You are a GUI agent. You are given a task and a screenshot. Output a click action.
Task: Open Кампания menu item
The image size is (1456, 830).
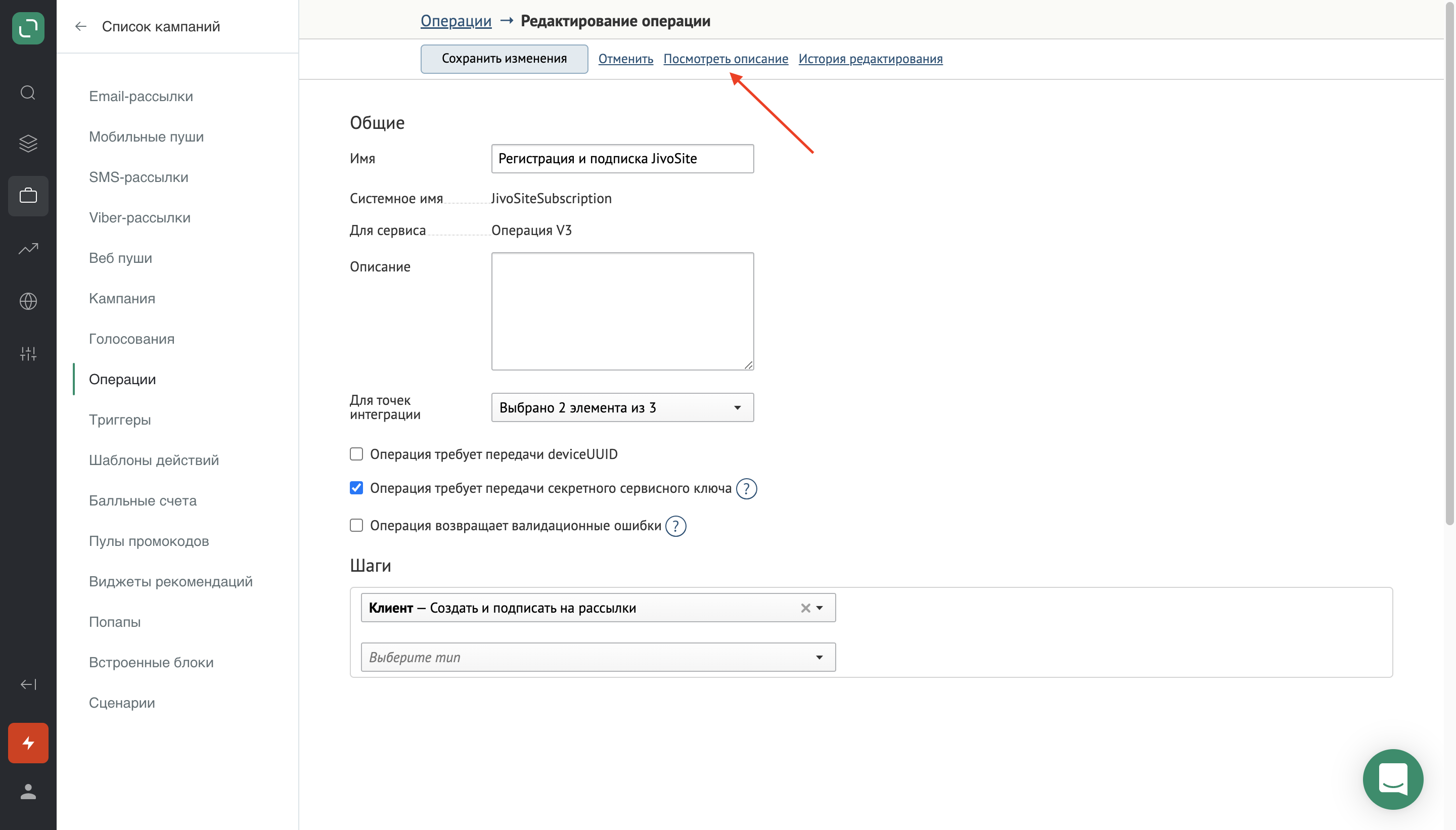coord(122,299)
